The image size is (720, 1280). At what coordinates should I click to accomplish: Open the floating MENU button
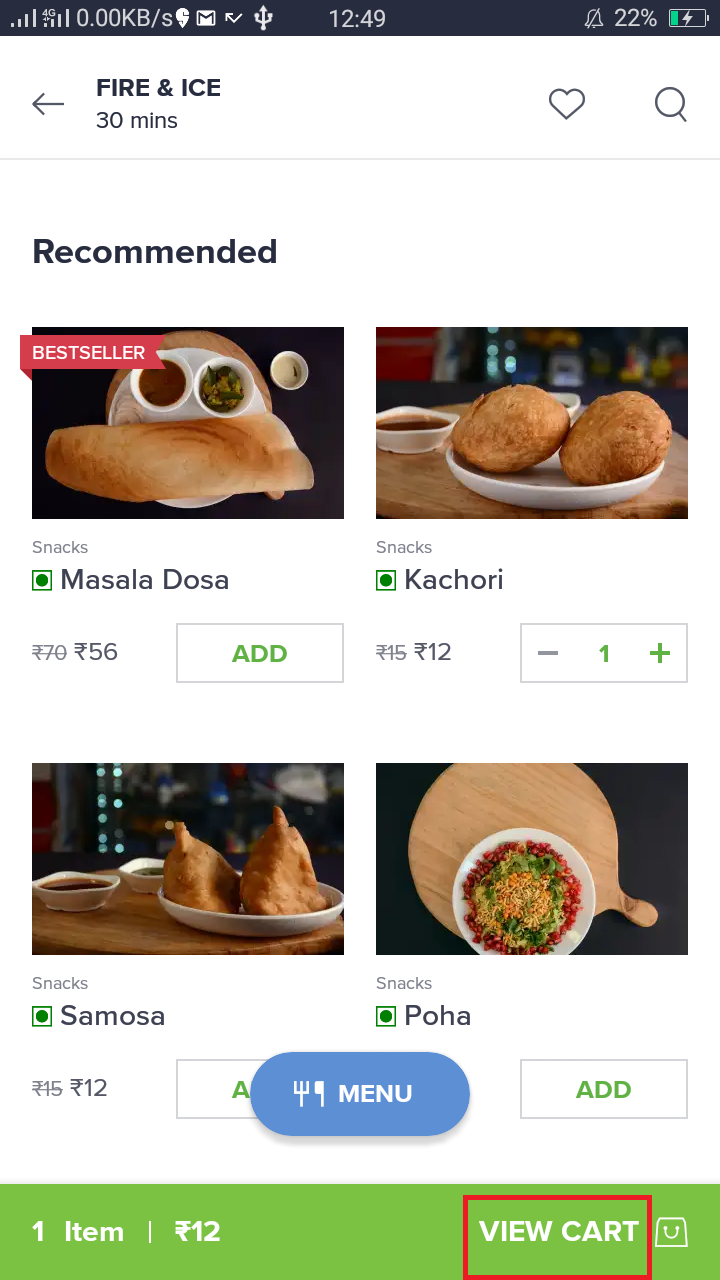tap(360, 1094)
